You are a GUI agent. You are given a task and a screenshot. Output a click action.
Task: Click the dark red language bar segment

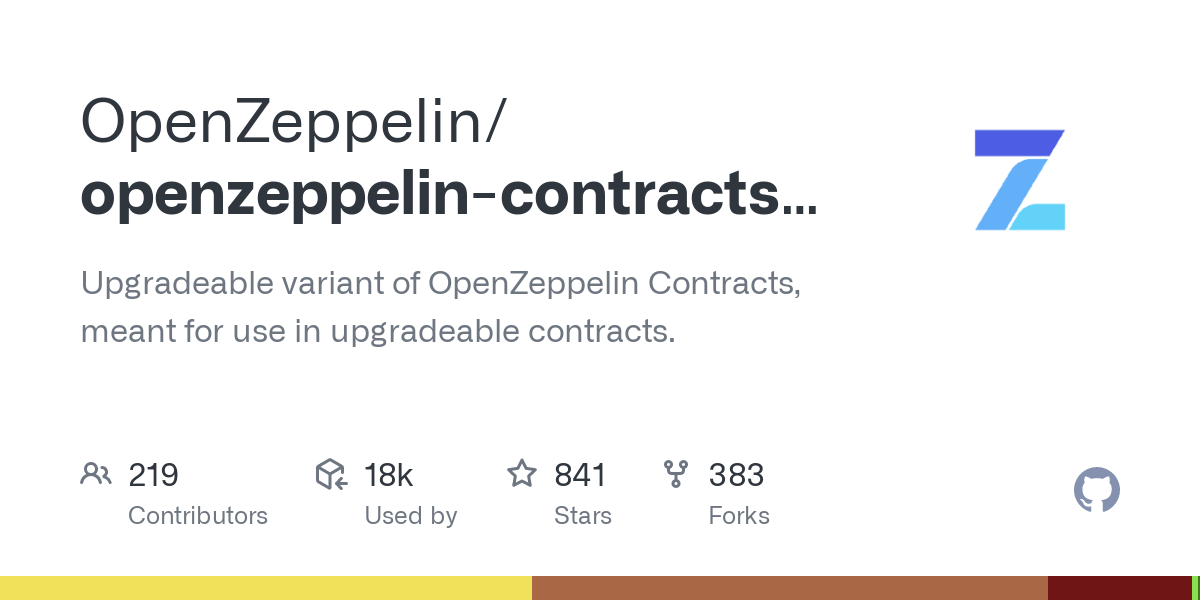click(x=1120, y=588)
